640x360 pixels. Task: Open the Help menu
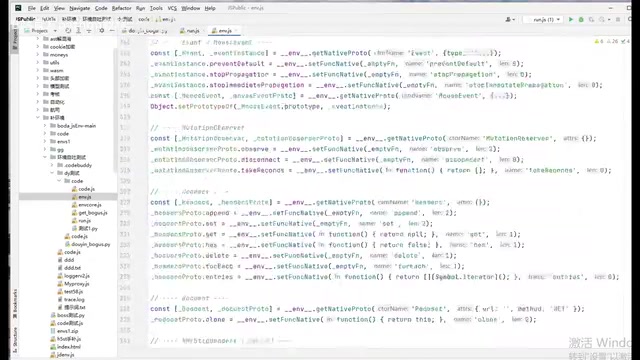coord(210,8)
